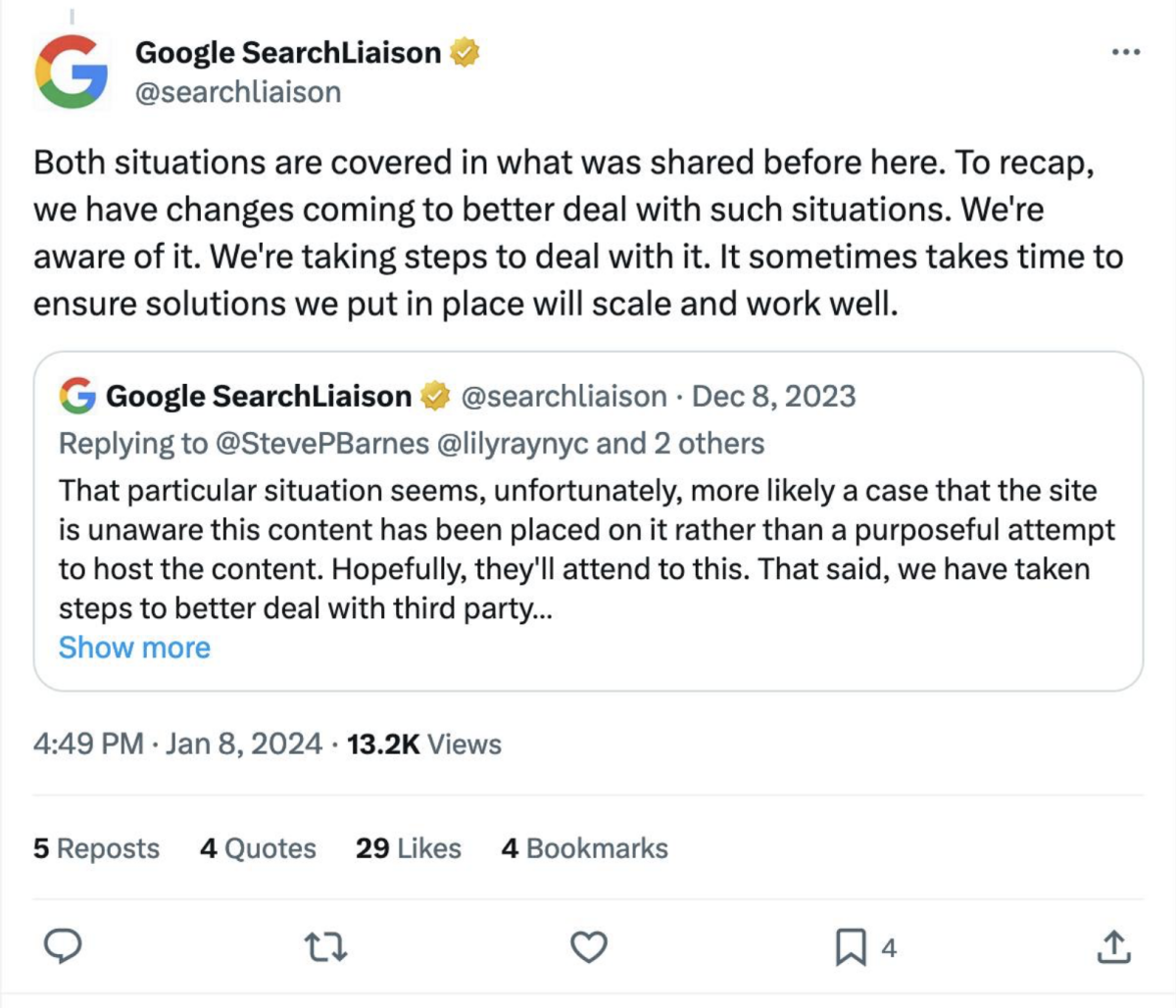Open the main author's @searchliaison handle
This screenshot has height=1008, width=1176.
[x=238, y=92]
